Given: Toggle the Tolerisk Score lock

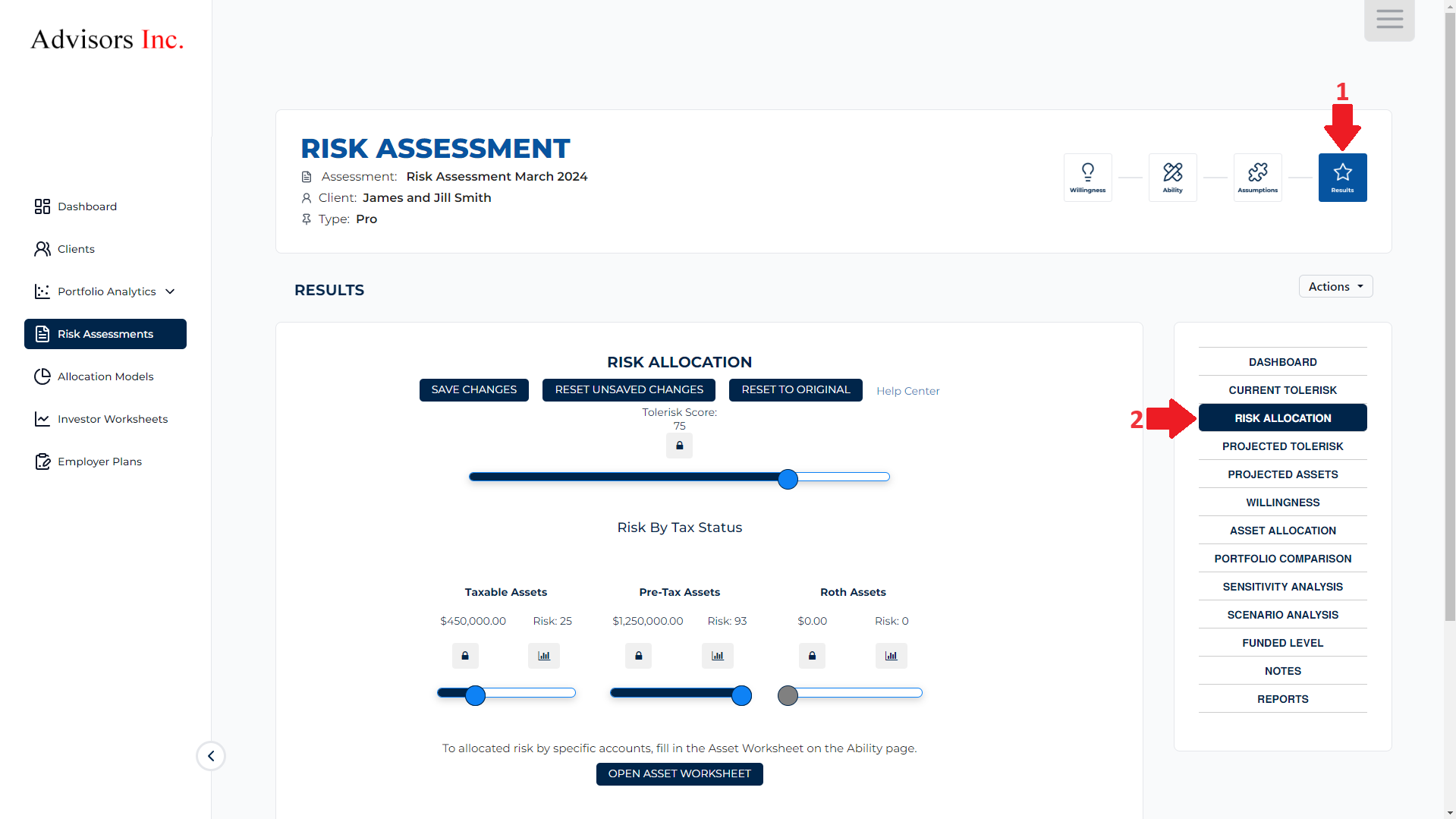Looking at the screenshot, I should pyautogui.click(x=679, y=446).
